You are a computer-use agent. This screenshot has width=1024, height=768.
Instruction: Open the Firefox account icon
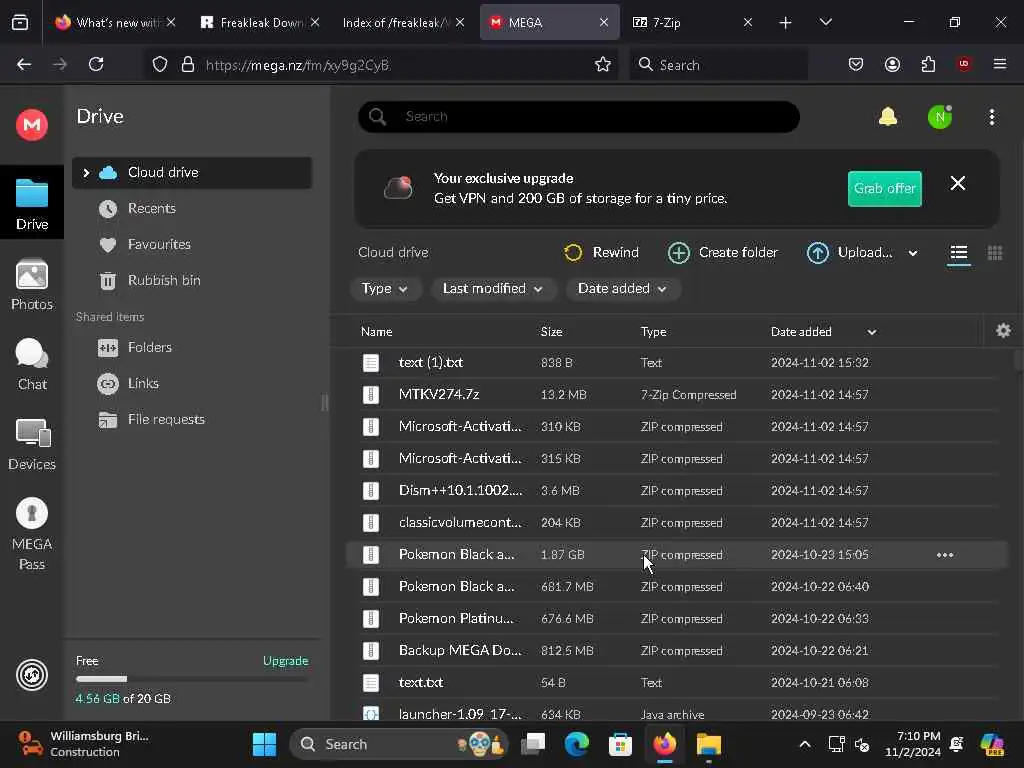(x=892, y=64)
